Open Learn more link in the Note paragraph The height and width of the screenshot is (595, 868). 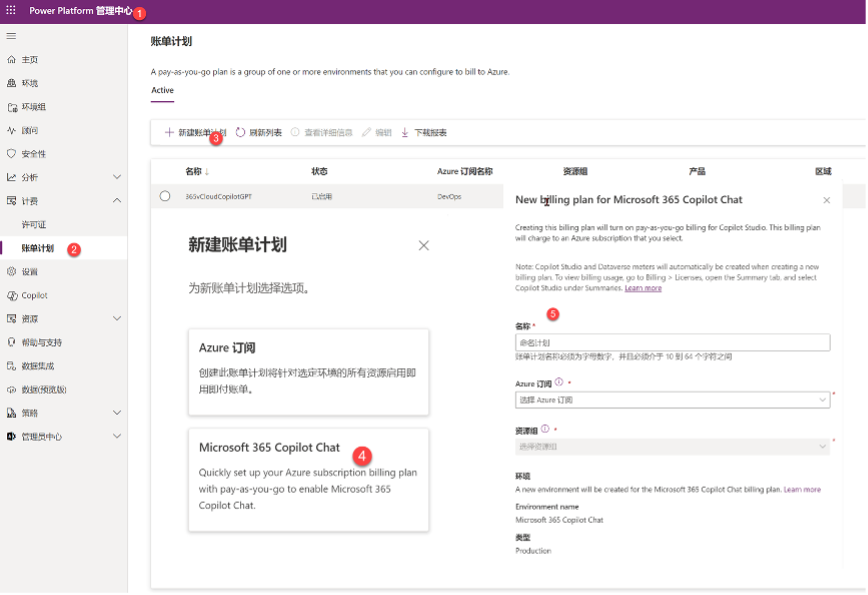pos(643,288)
